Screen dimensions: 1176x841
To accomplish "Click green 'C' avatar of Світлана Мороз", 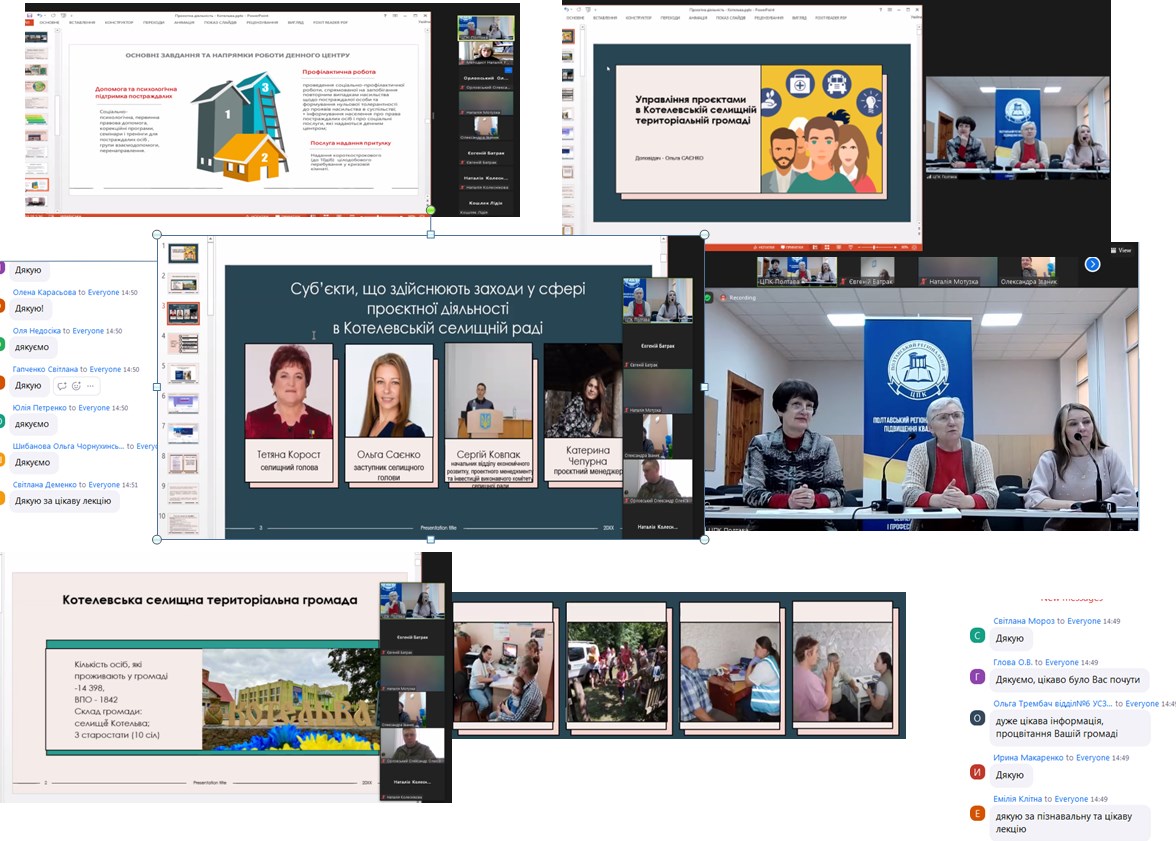I will (977, 635).
